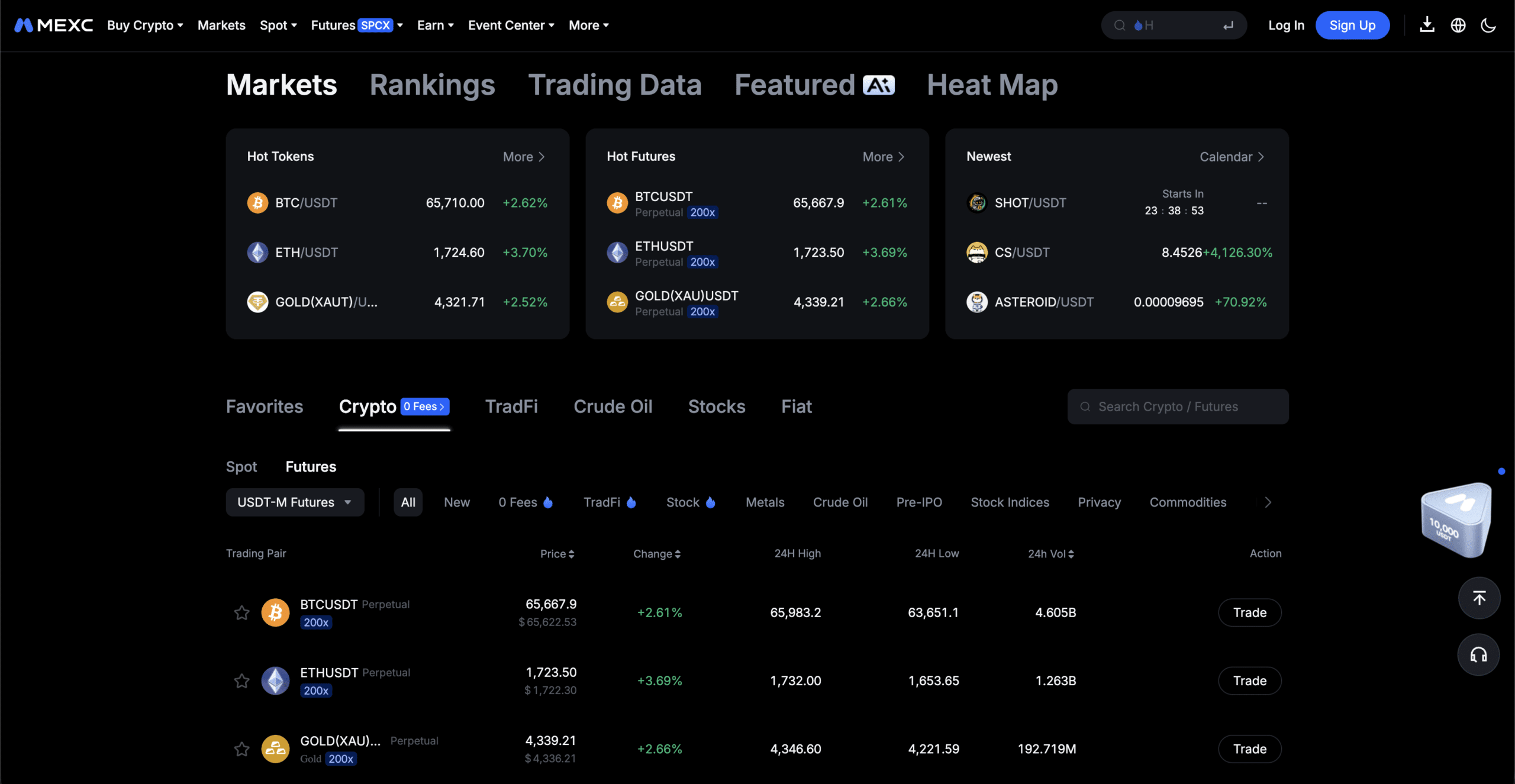This screenshot has height=784, width=1515.
Task: Switch to the Spot sub-tab
Action: click(x=241, y=467)
